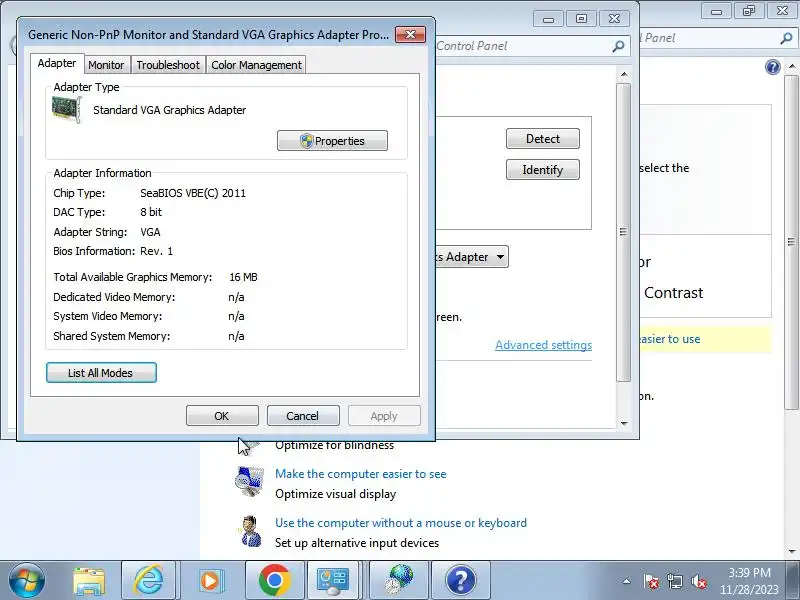Image resolution: width=800 pixels, height=600 pixels.
Task: Click Set up alternative input devices text
Action: (x=357, y=543)
